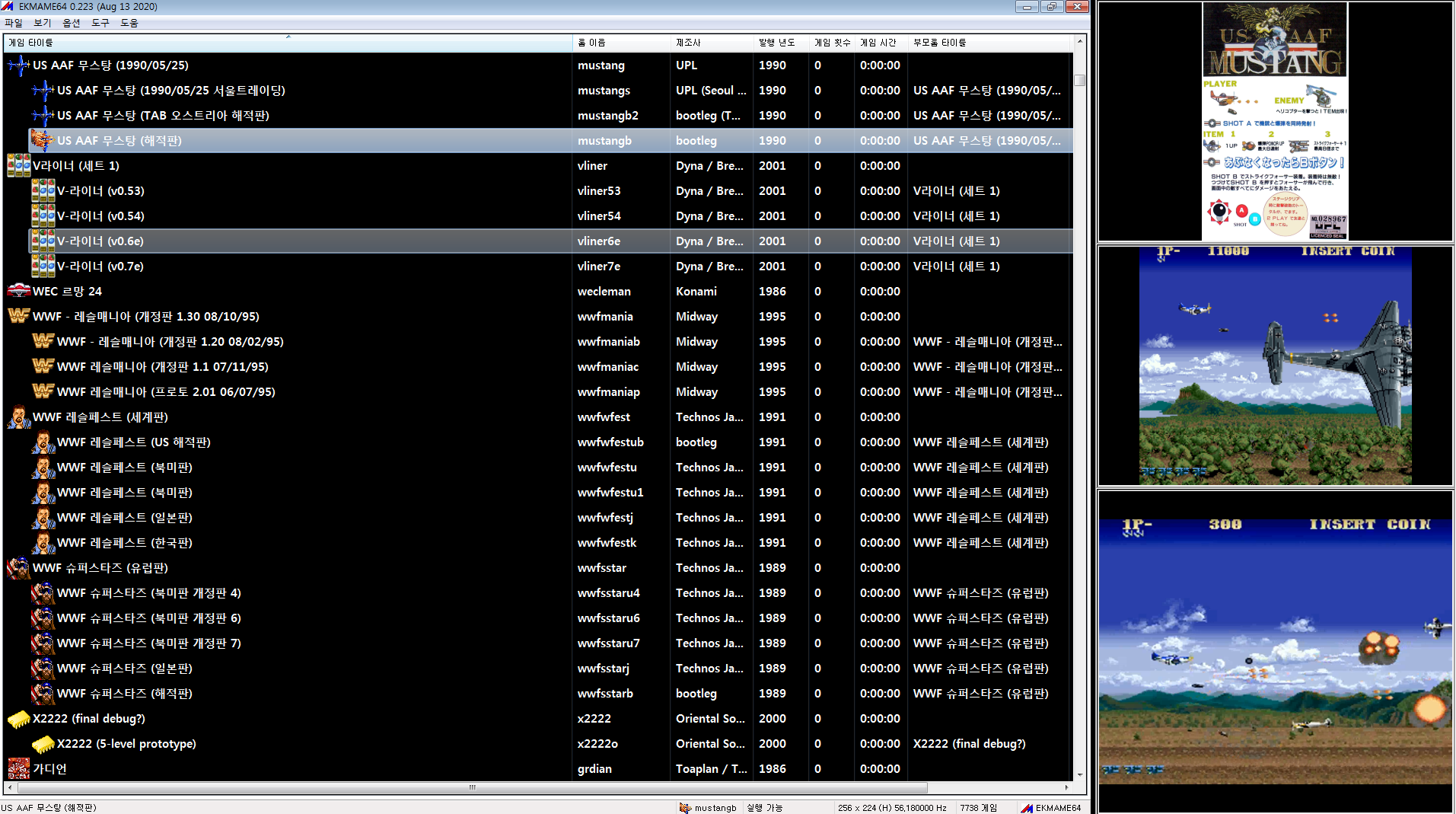Click the icon for the selected mustangb row
The height and width of the screenshot is (814, 1456).
[x=43, y=141]
